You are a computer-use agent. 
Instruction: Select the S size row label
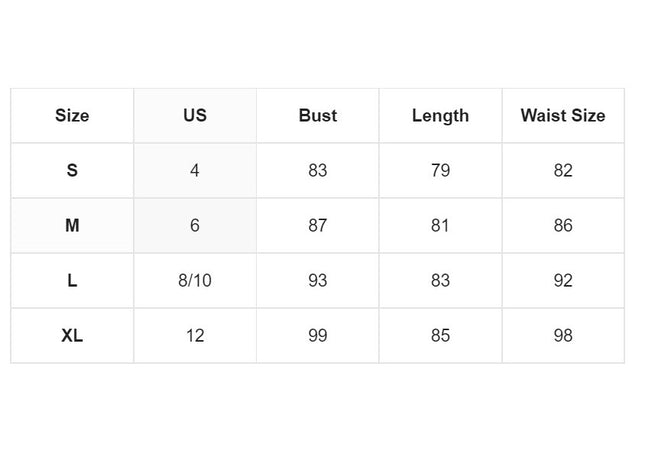[72, 170]
